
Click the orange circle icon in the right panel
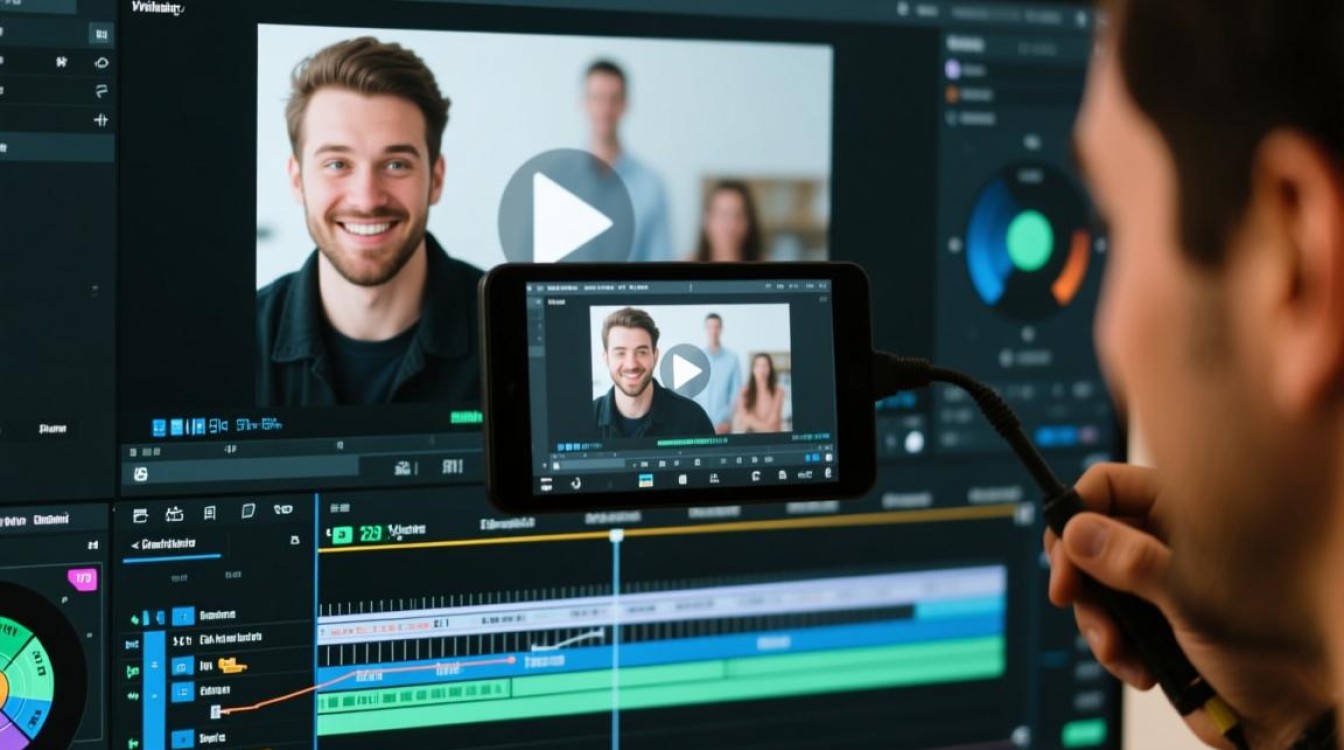point(953,94)
